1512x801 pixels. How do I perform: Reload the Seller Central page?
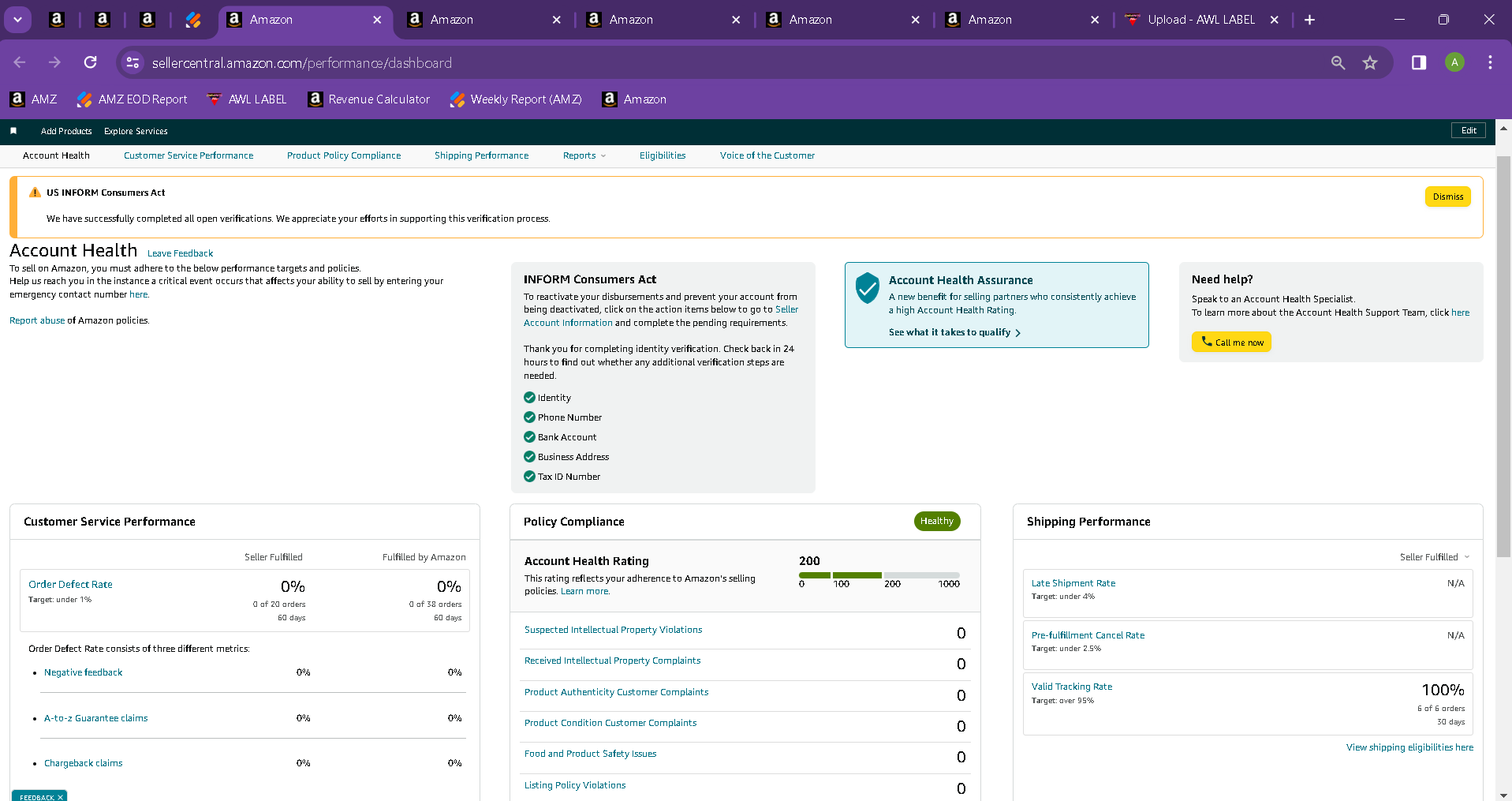coord(91,62)
